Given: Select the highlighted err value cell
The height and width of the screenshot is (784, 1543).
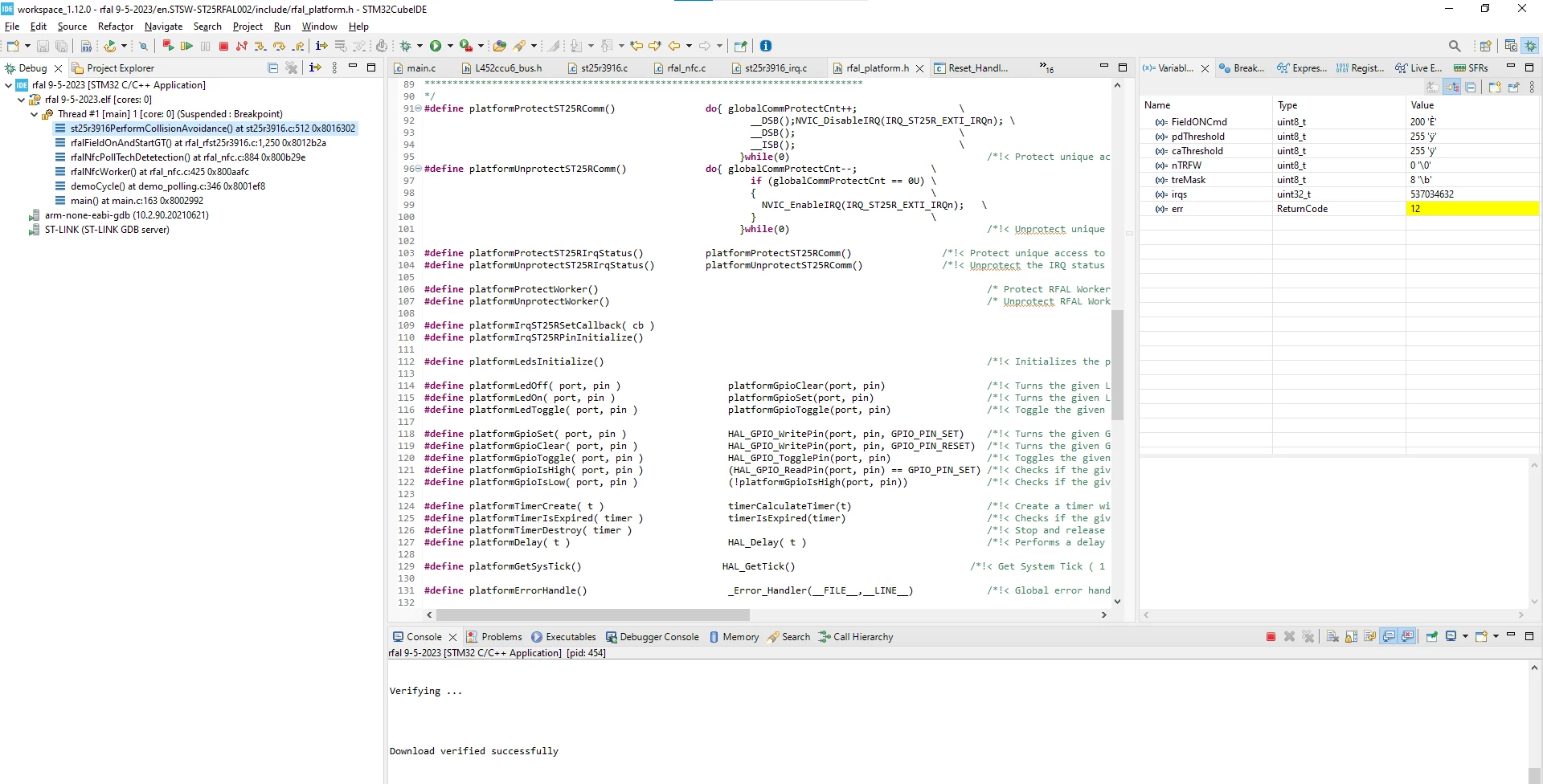Looking at the screenshot, I should [1472, 209].
